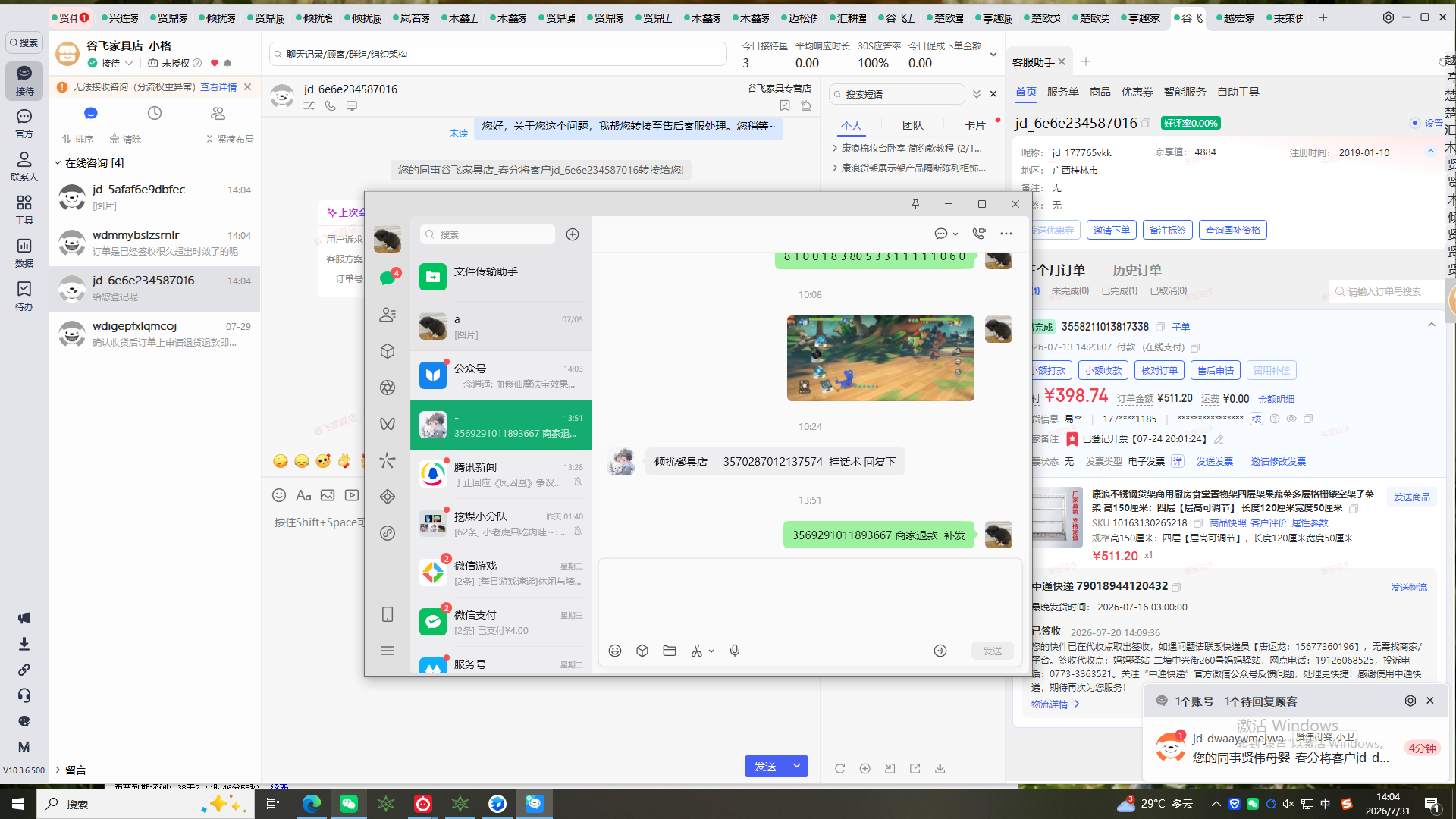Copy order number 3558211013817338 with copy icon
Image resolution: width=1456 pixels, height=819 pixels.
click(x=1160, y=327)
